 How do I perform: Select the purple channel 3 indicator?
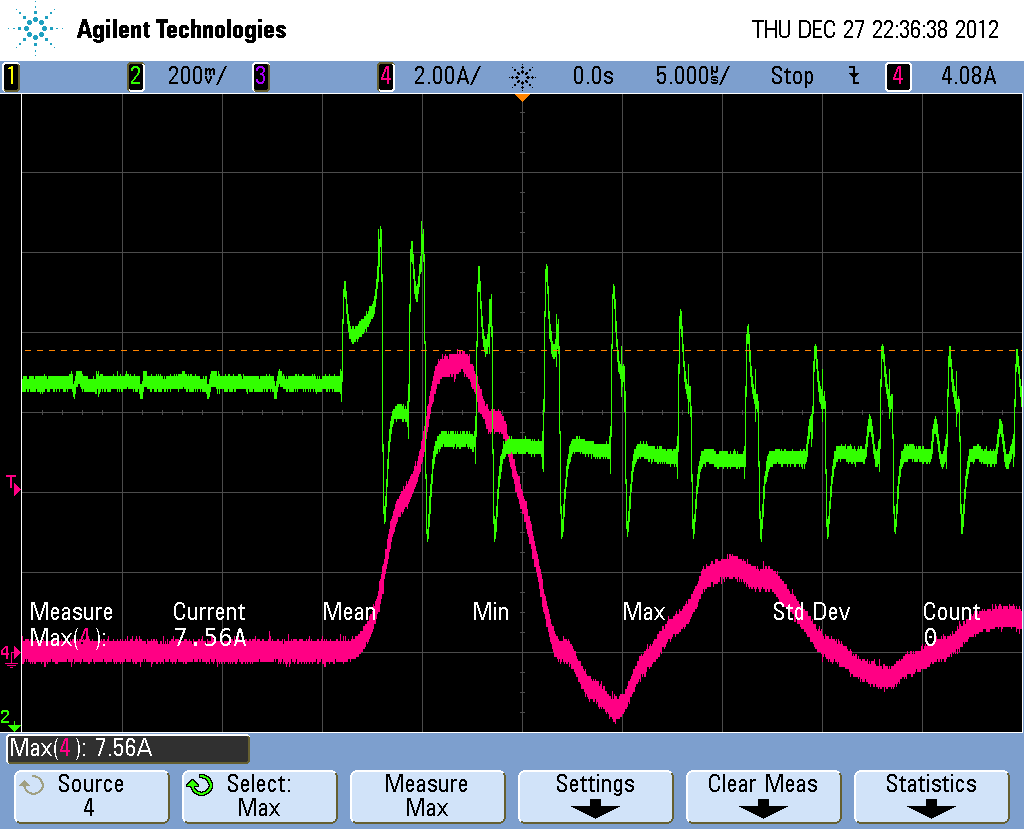[261, 76]
